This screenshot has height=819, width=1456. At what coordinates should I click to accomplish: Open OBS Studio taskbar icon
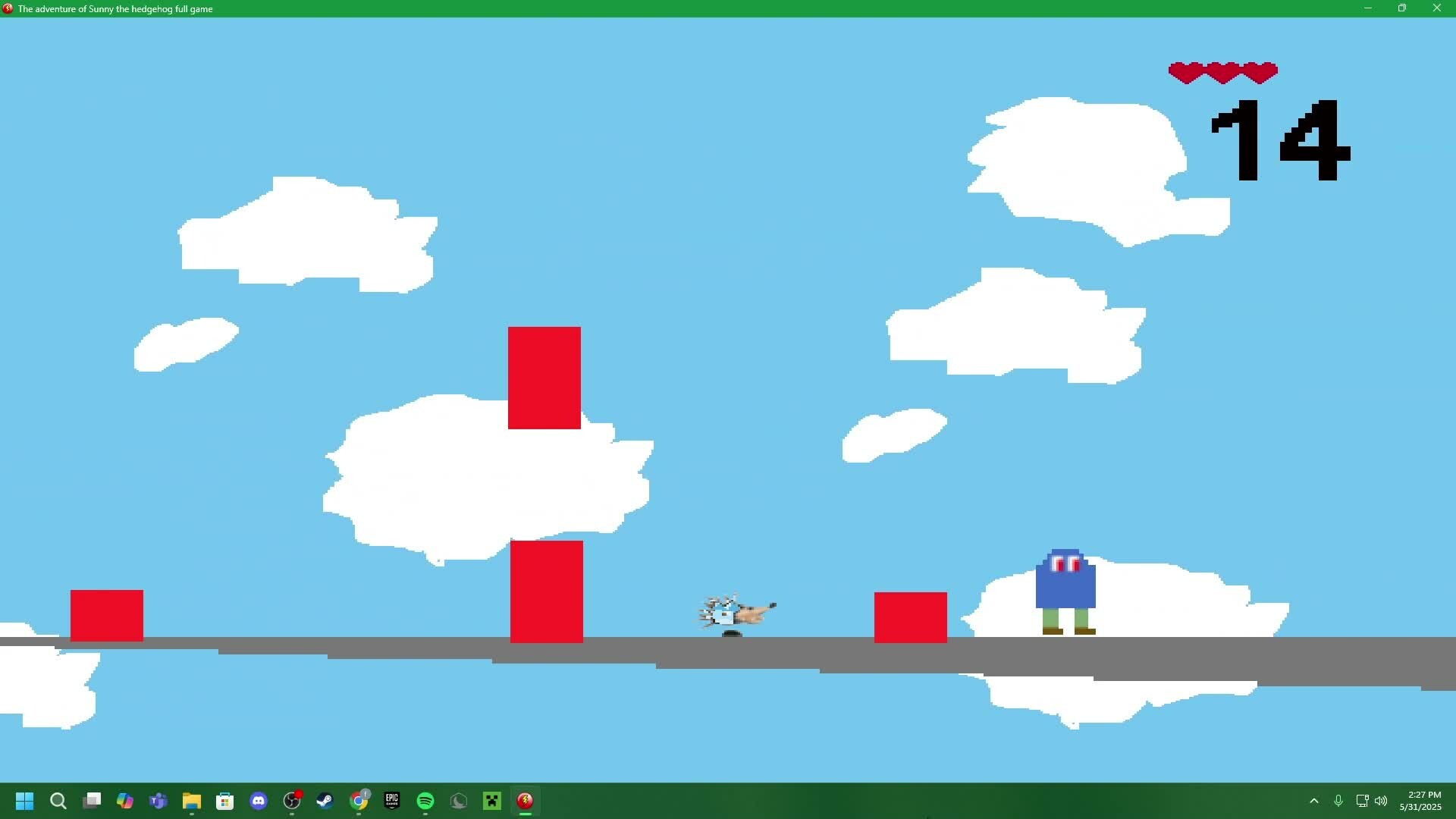[292, 801]
